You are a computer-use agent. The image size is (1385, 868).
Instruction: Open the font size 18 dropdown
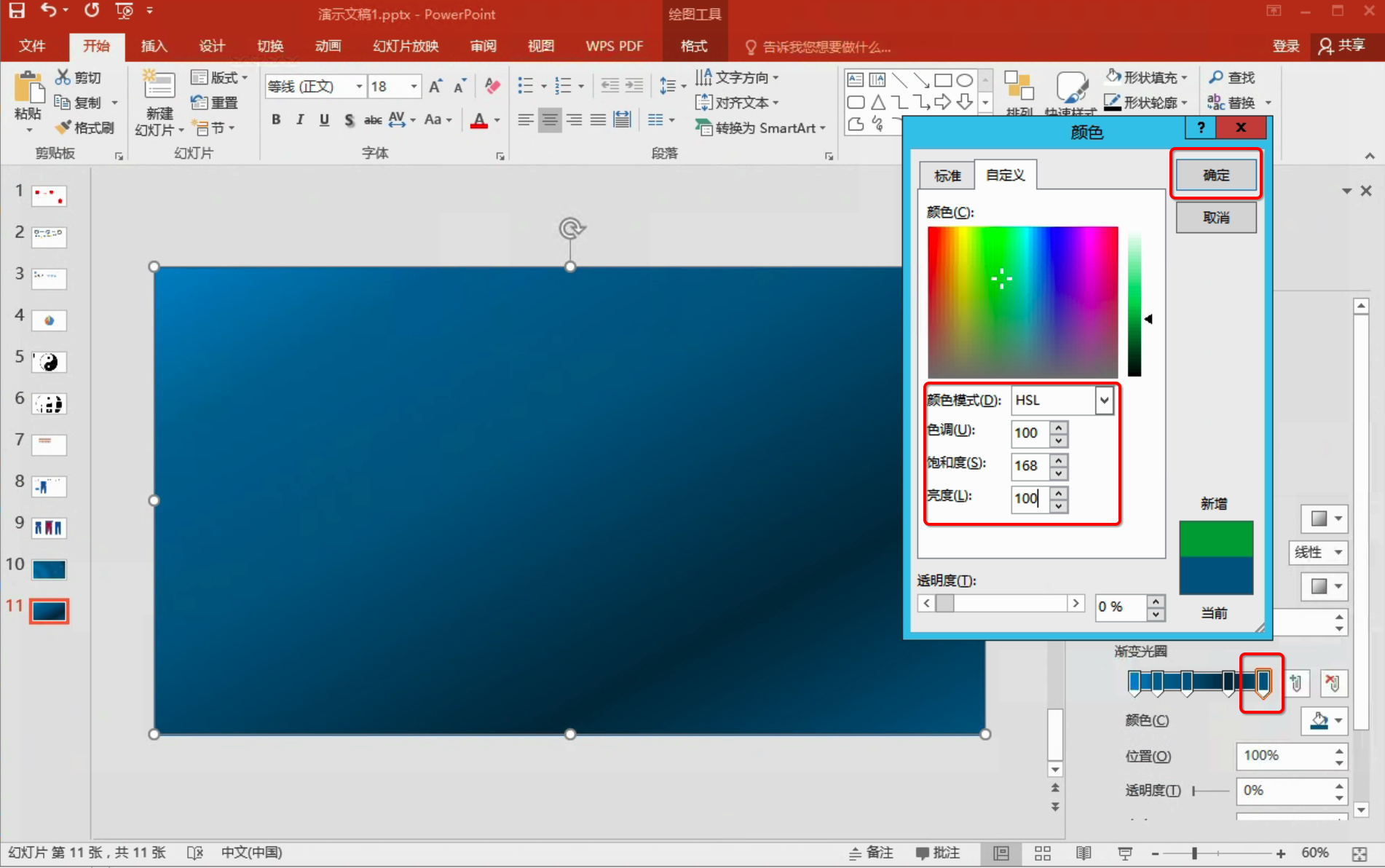tap(414, 86)
